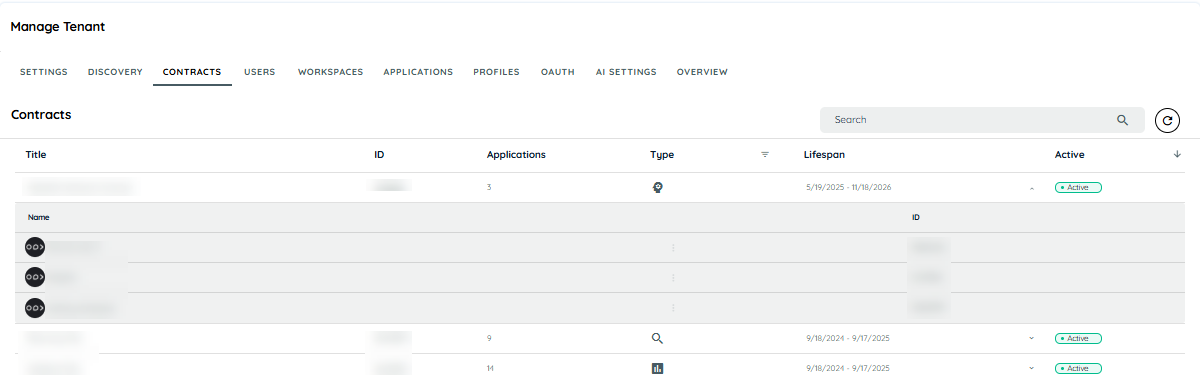Sort by the Lifespan column header
This screenshot has height=383, width=1200.
pyautogui.click(x=825, y=155)
